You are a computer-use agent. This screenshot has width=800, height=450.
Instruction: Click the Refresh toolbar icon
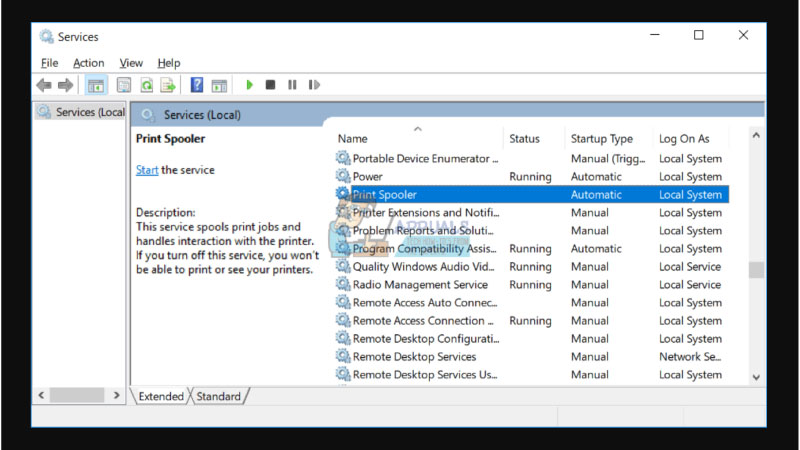pos(146,86)
